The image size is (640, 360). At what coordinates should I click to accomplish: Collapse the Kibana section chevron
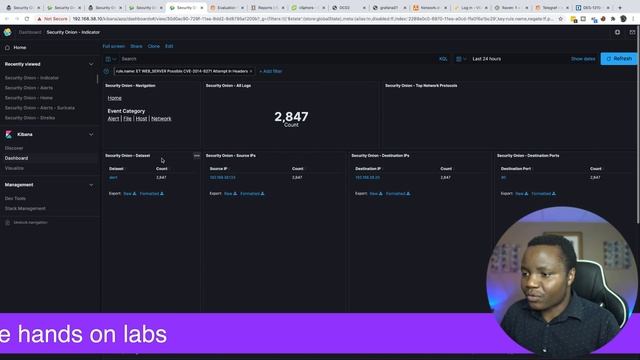click(91, 134)
